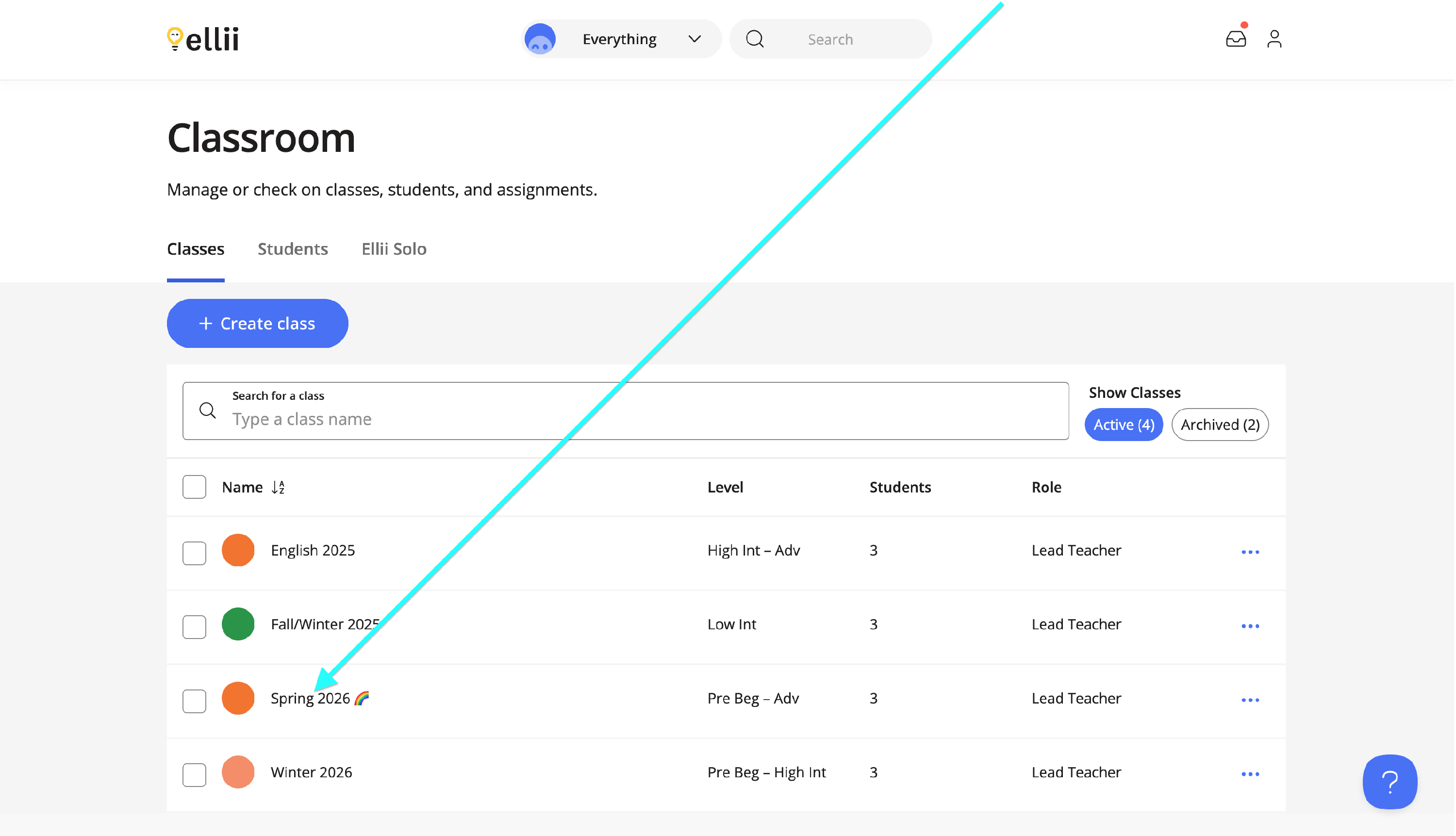Open more options for Winter 2026

click(x=1250, y=774)
